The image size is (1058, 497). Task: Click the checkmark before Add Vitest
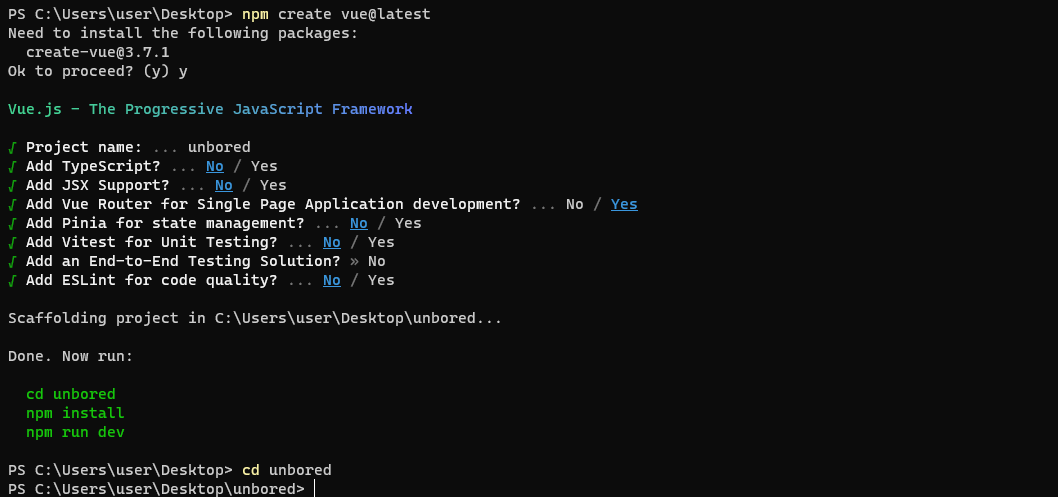tap(12, 242)
